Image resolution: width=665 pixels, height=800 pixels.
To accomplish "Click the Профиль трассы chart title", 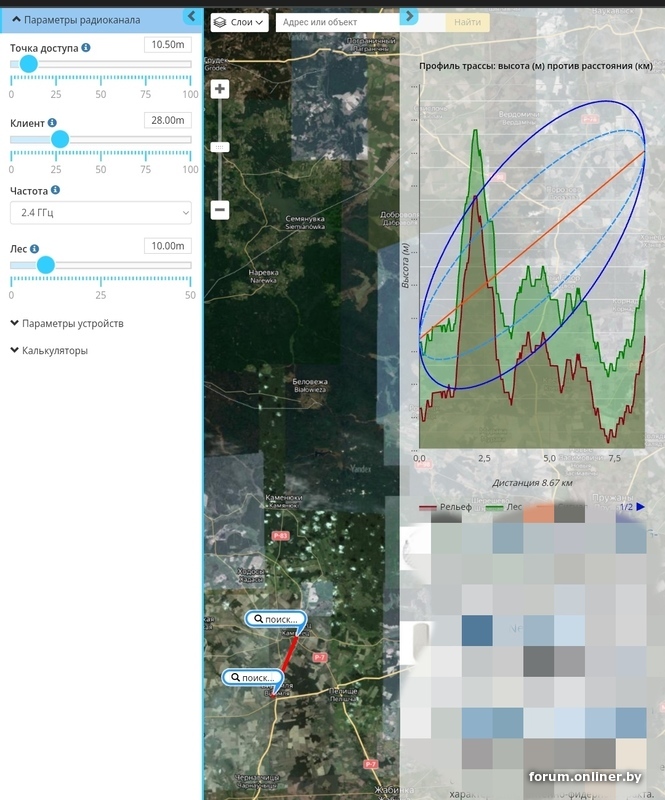I will pos(536,66).
